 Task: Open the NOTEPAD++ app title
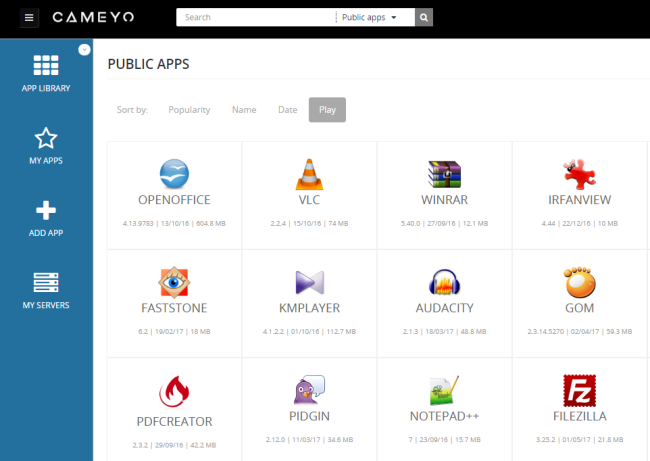(x=444, y=416)
